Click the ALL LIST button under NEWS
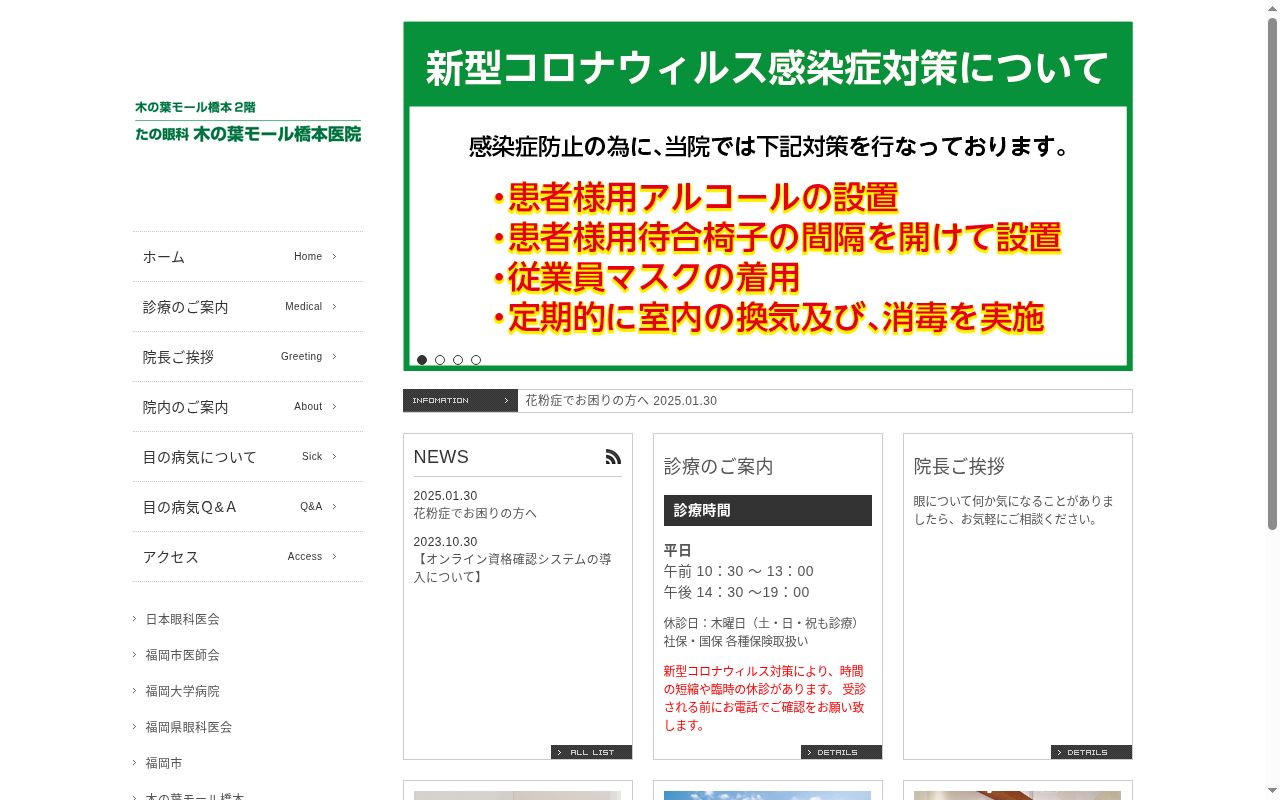Screen dimensions: 1280x800 coord(591,752)
